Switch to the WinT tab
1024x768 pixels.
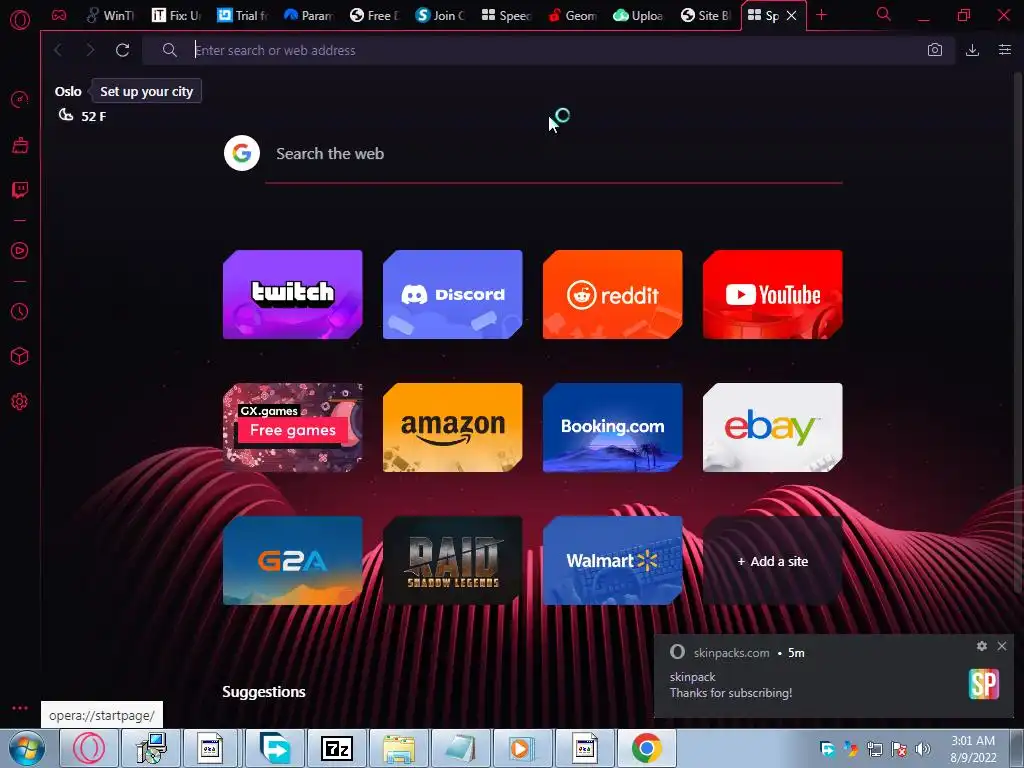pyautogui.click(x=112, y=16)
